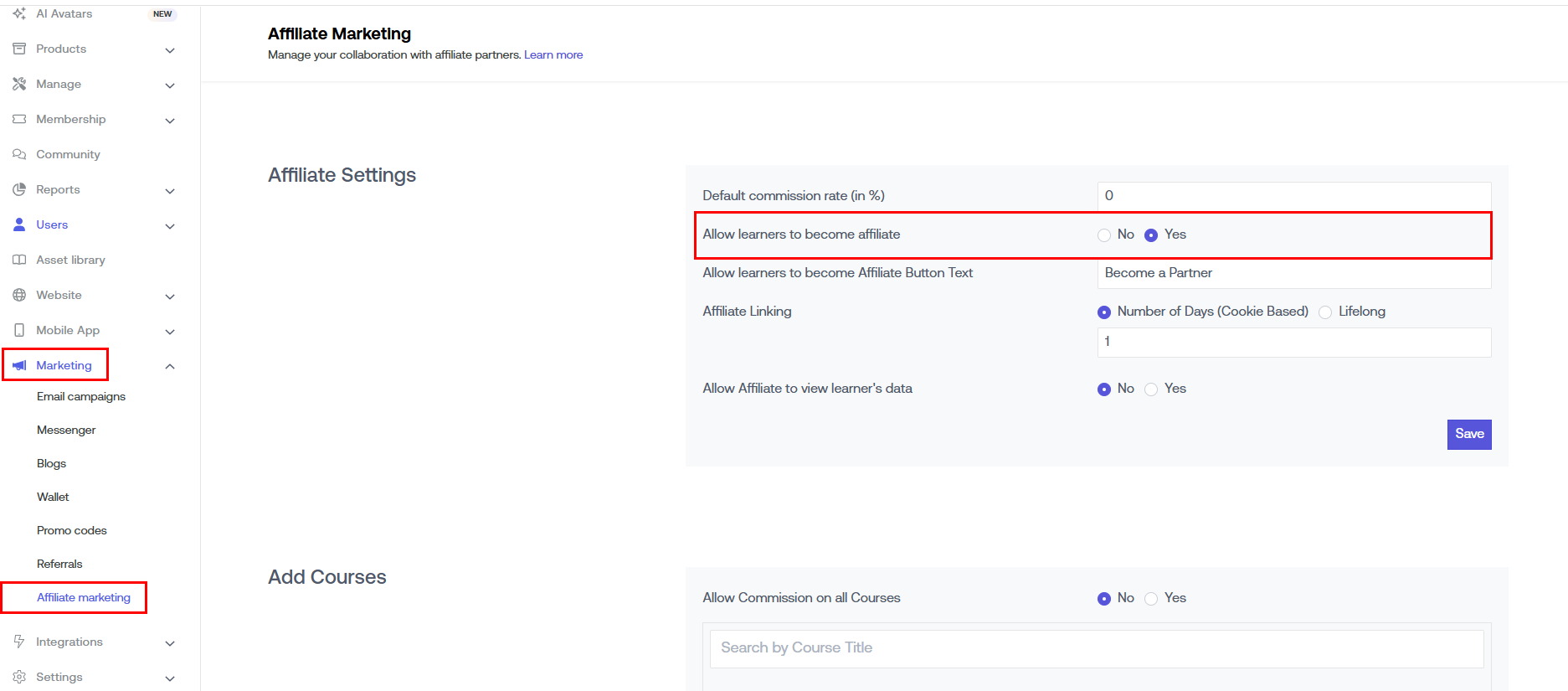Click the Mobile App phone icon
The image size is (1568, 691).
coord(19,330)
